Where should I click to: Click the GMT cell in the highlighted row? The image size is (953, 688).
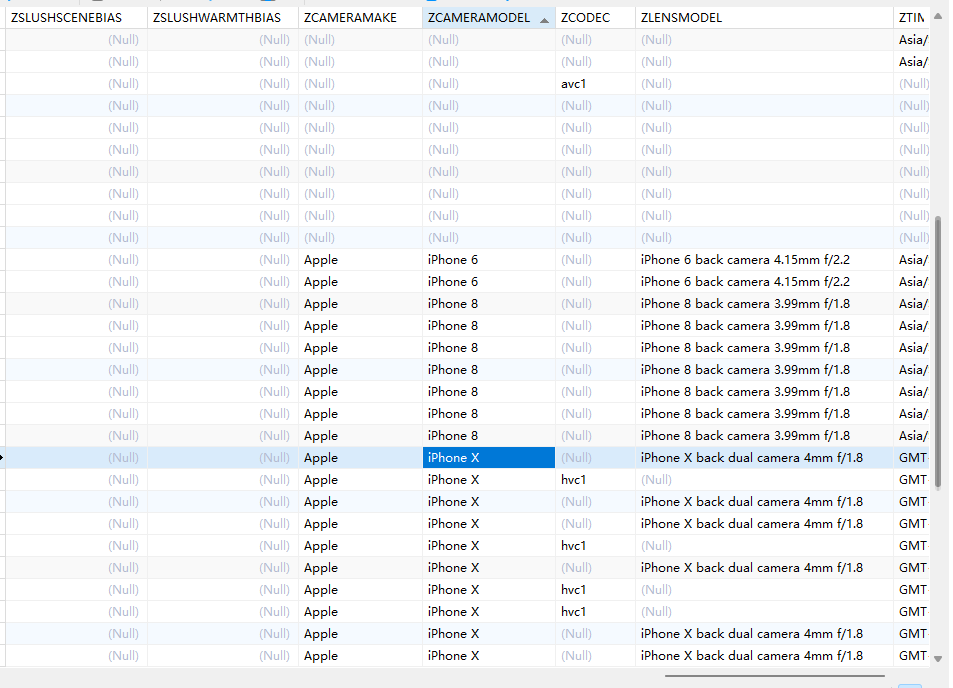tap(911, 458)
